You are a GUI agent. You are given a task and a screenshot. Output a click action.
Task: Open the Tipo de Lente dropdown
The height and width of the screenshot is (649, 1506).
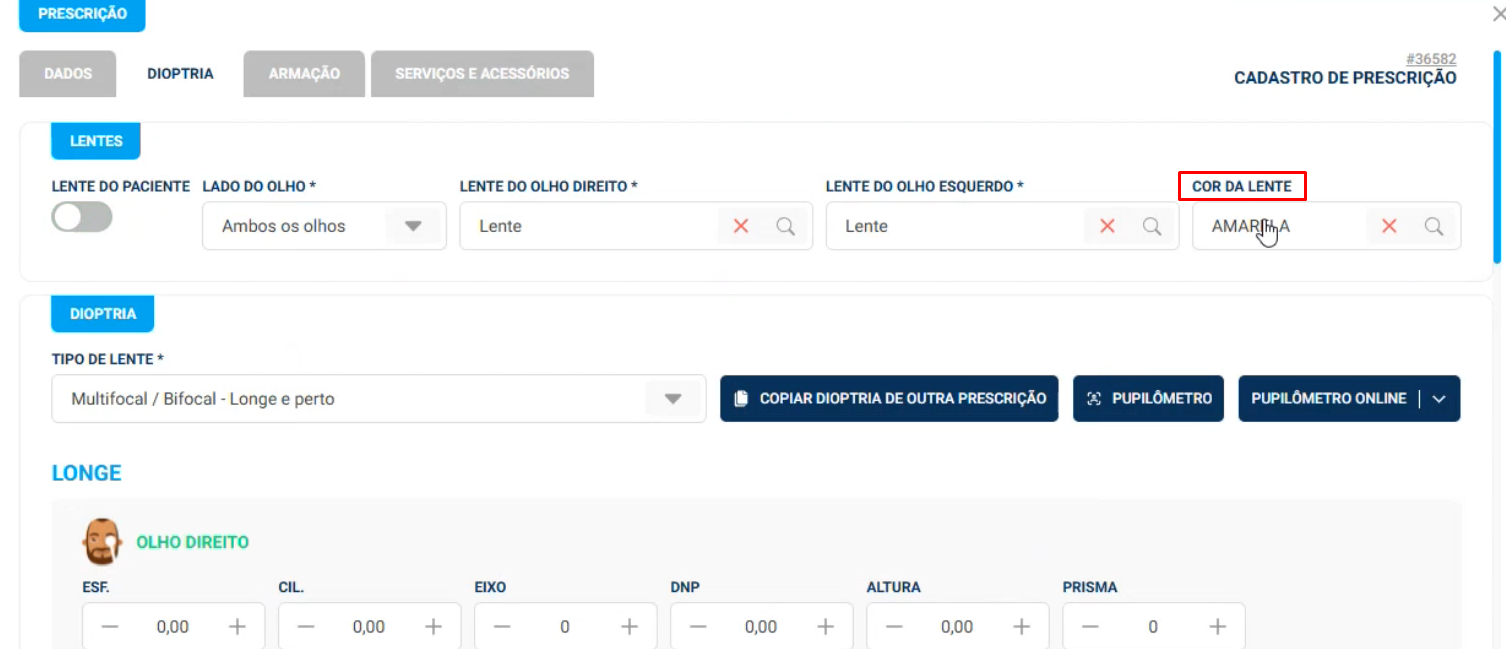[673, 399]
